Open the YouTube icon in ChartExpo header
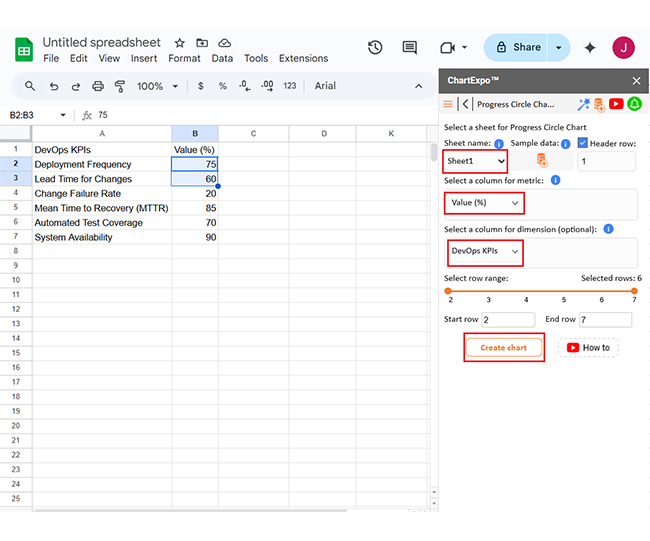 (616, 104)
